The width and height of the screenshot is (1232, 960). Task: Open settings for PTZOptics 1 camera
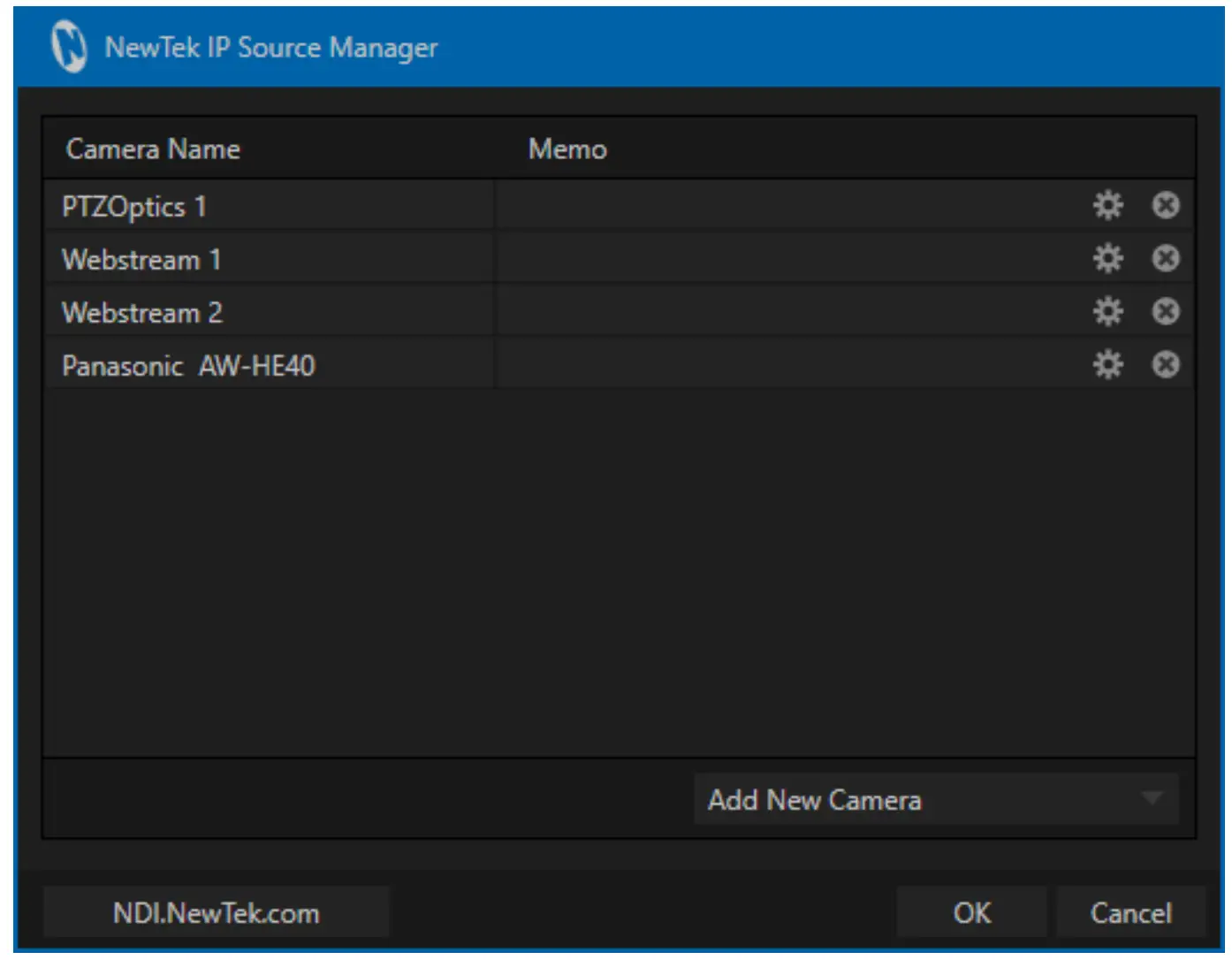(1107, 205)
